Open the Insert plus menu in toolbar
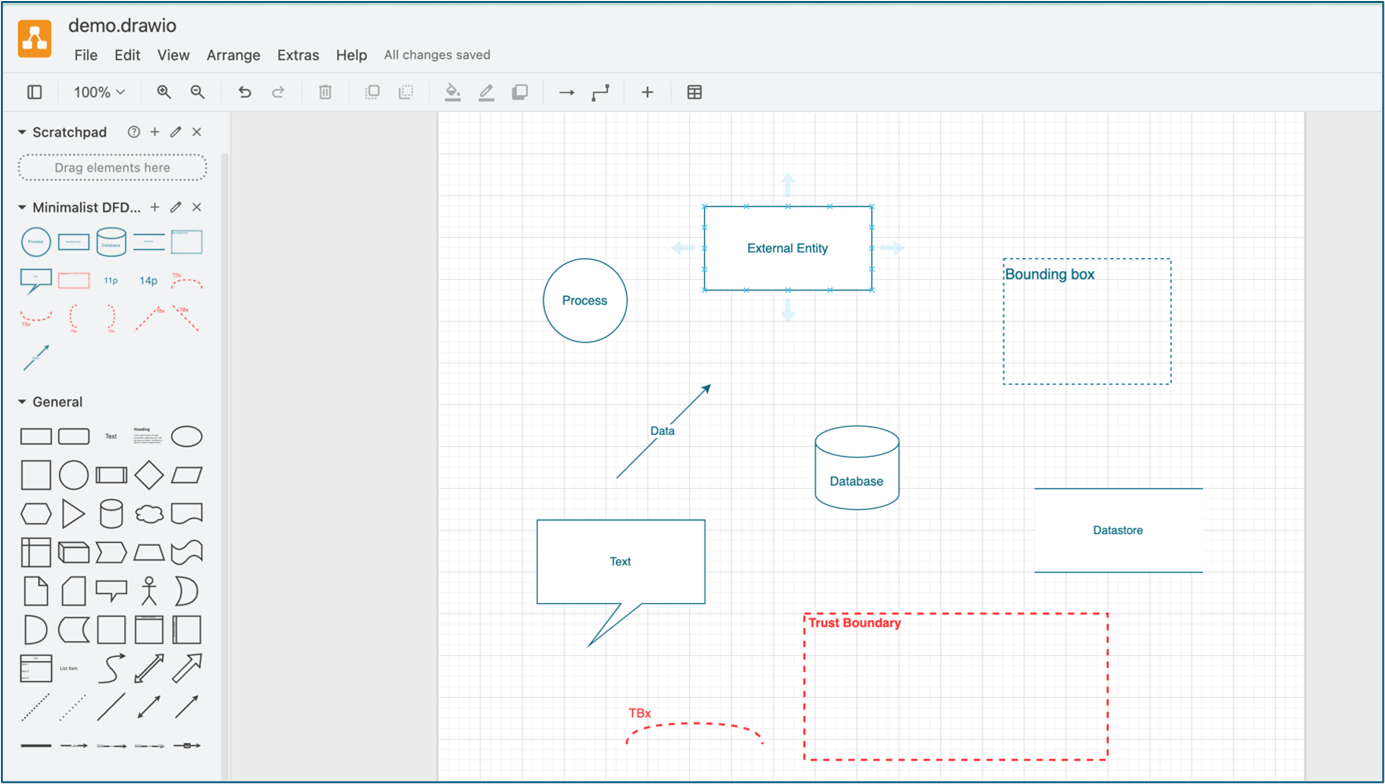The height and width of the screenshot is (784, 1385). [x=647, y=92]
